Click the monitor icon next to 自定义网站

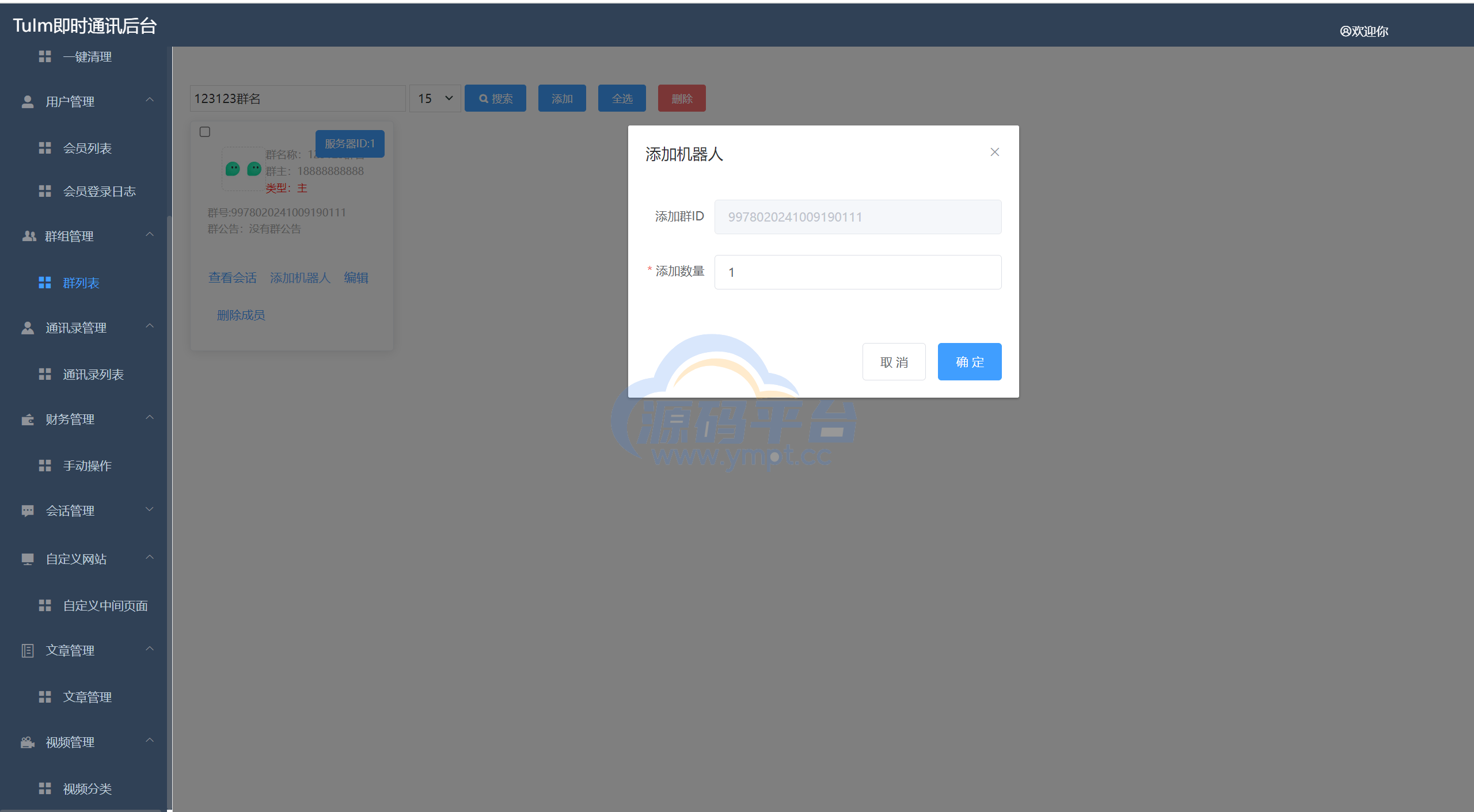(x=28, y=559)
